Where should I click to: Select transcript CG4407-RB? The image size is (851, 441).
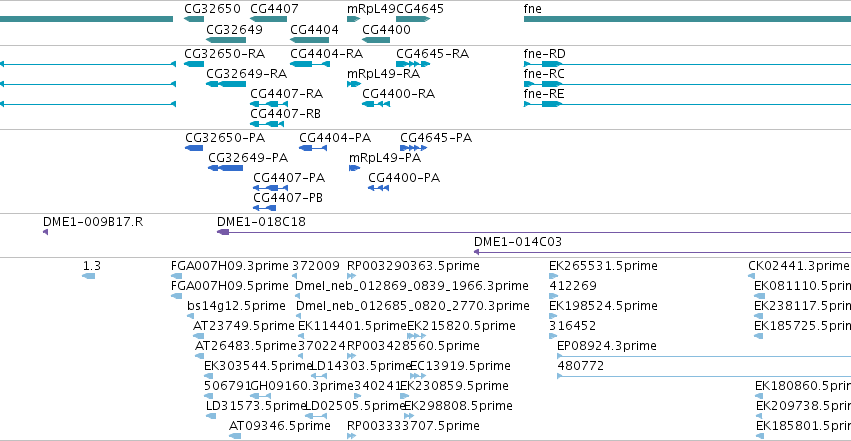(x=267, y=124)
